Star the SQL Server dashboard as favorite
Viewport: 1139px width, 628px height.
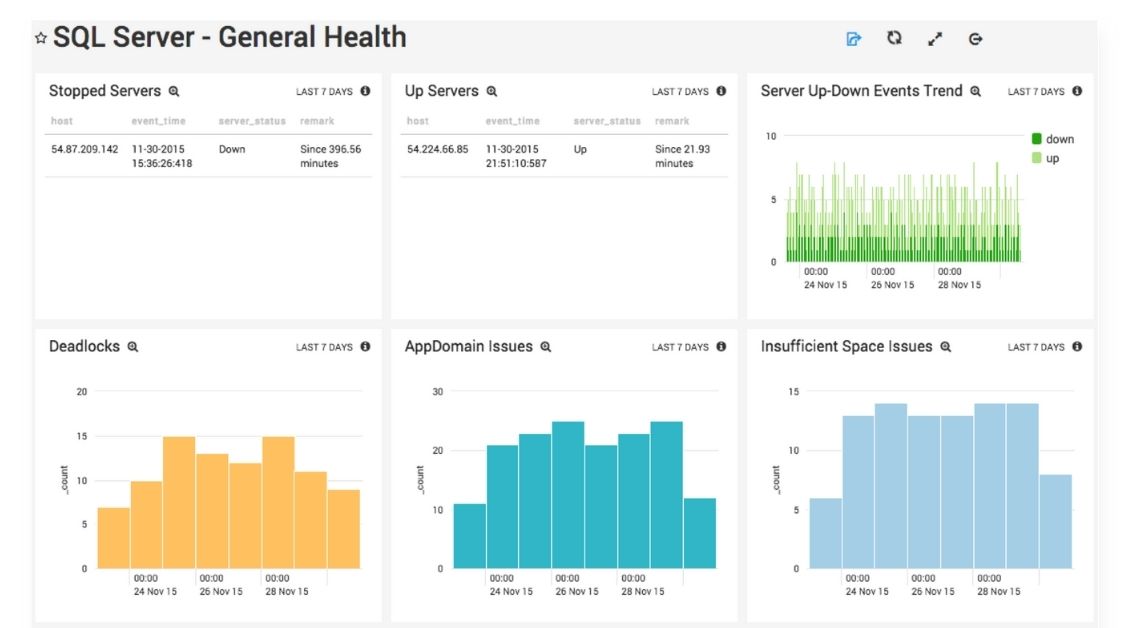click(41, 38)
